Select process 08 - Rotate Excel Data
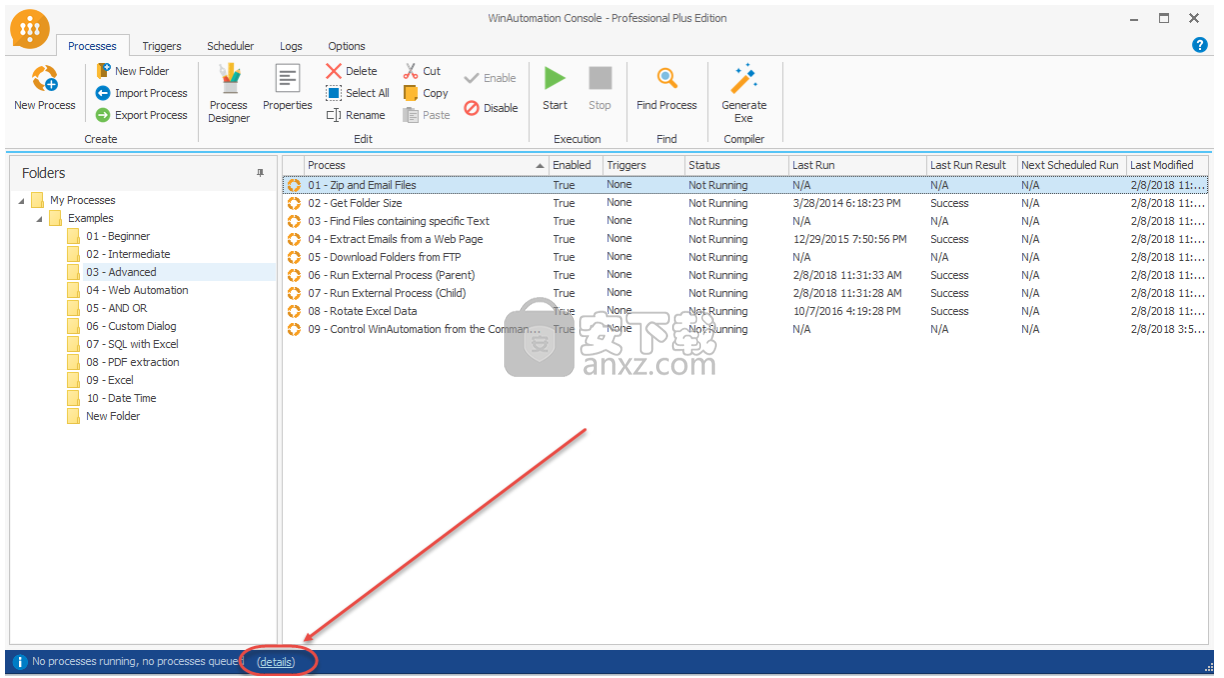 745,311
